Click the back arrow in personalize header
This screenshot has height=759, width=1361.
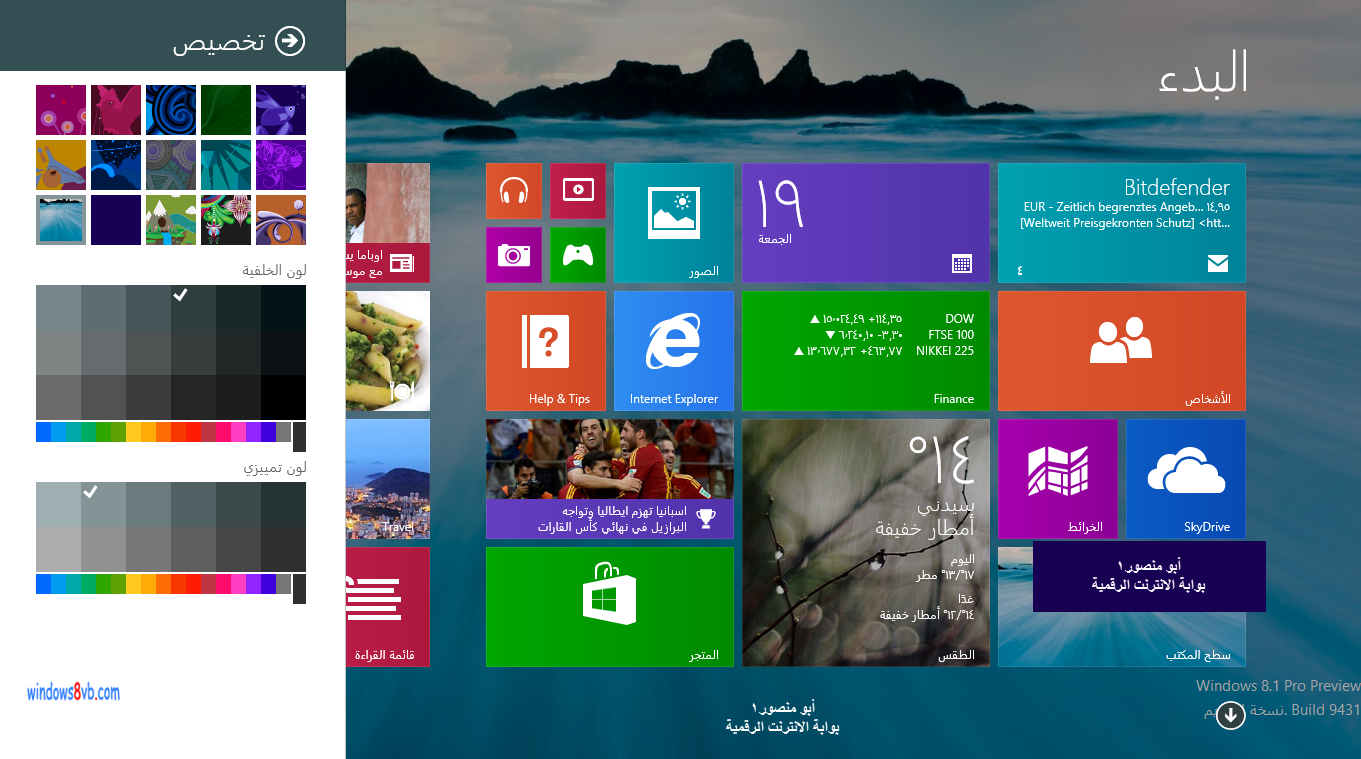click(x=290, y=41)
